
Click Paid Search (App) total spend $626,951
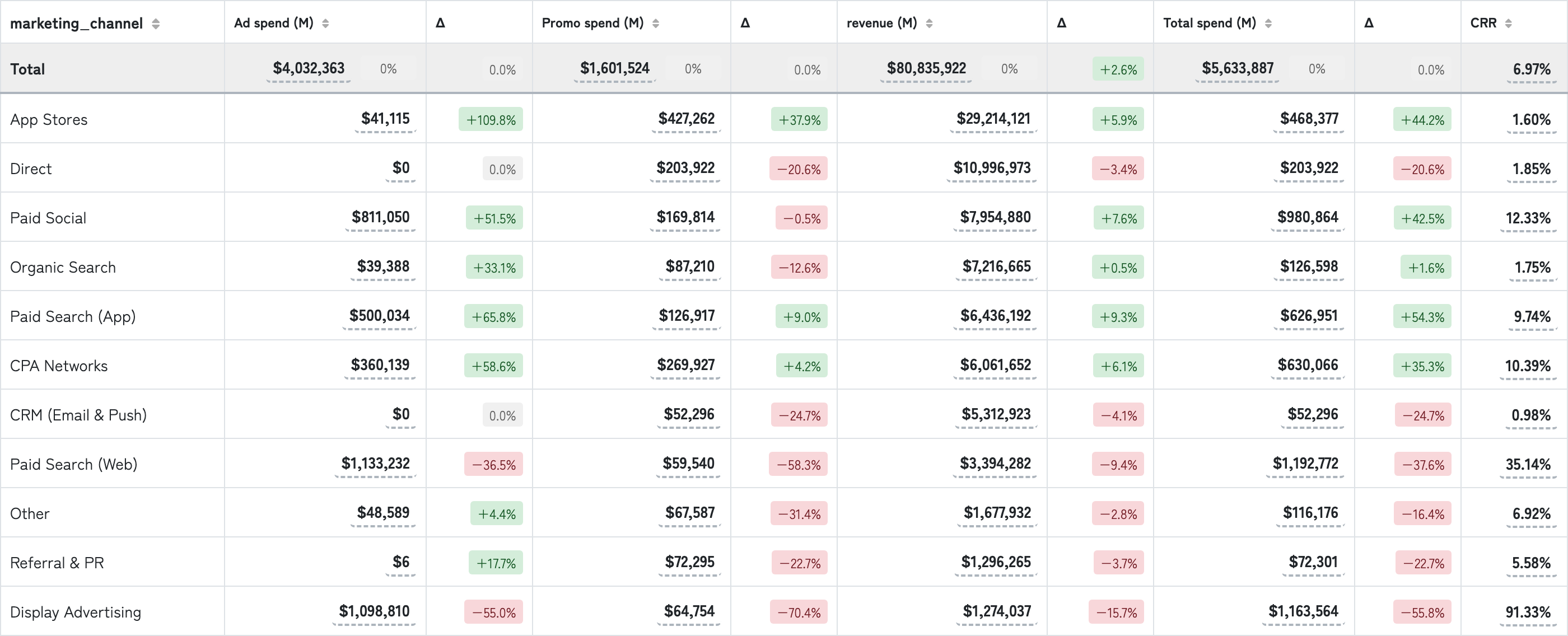(x=1309, y=316)
